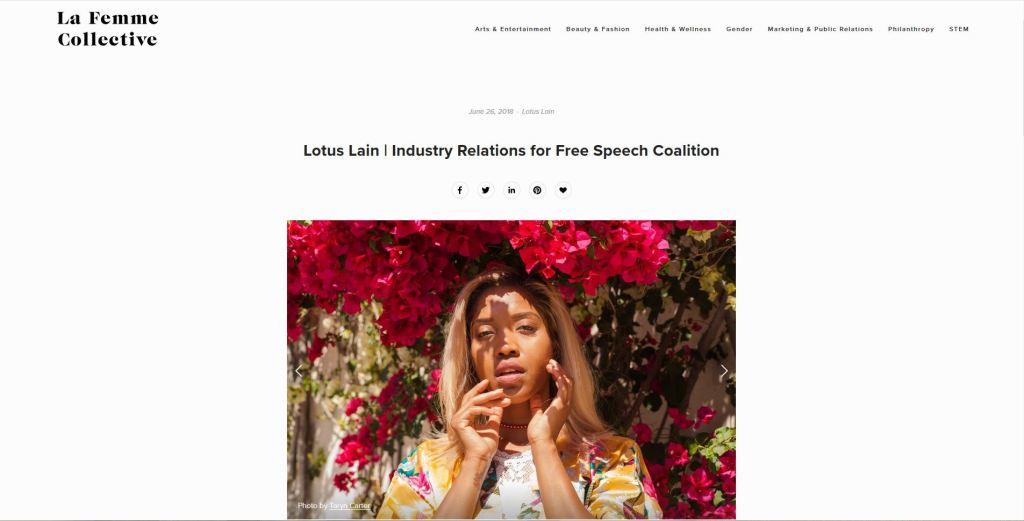Click the article title heading
This screenshot has width=1024, height=521.
tap(511, 151)
